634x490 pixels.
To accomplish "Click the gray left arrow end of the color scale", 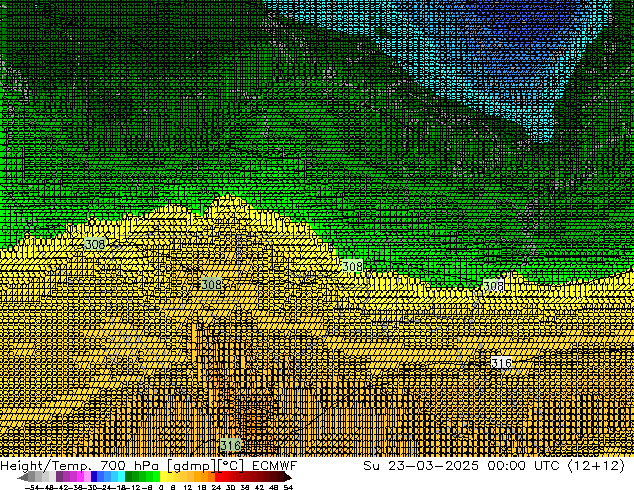I will pos(23,477).
